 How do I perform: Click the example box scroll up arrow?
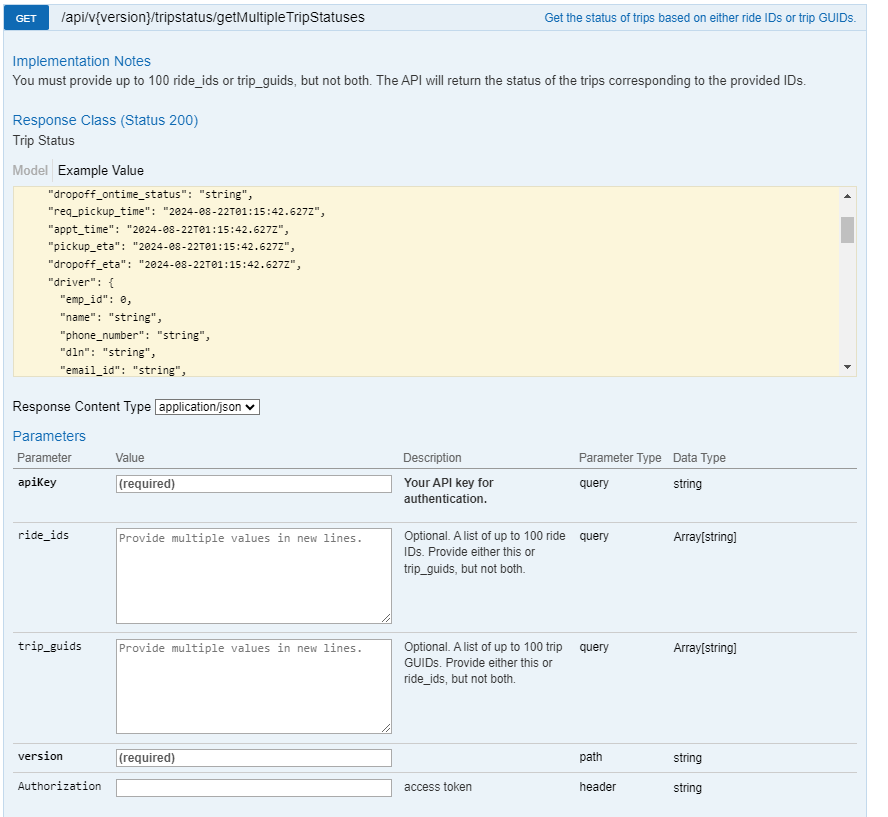pyautogui.click(x=847, y=196)
